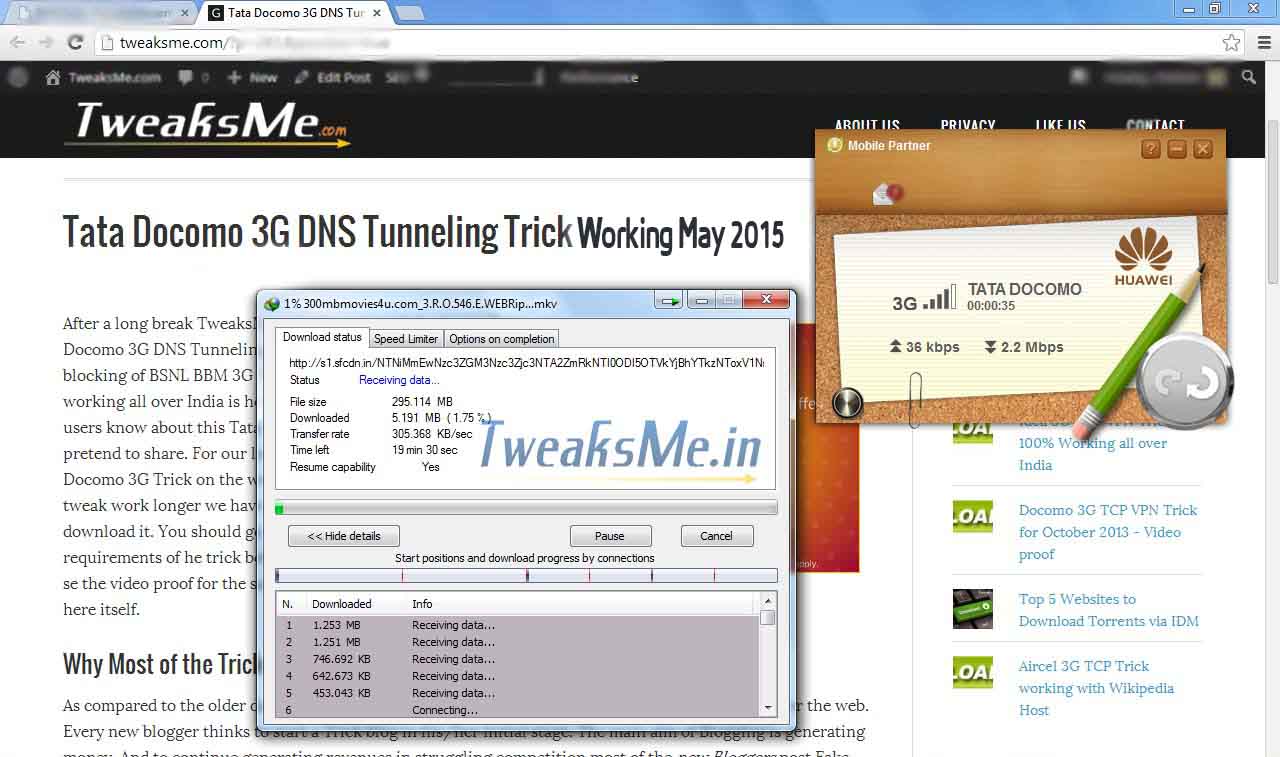This screenshot has width=1280, height=757.
Task: Open comments bubble in WordPress admin bar
Action: 185,77
